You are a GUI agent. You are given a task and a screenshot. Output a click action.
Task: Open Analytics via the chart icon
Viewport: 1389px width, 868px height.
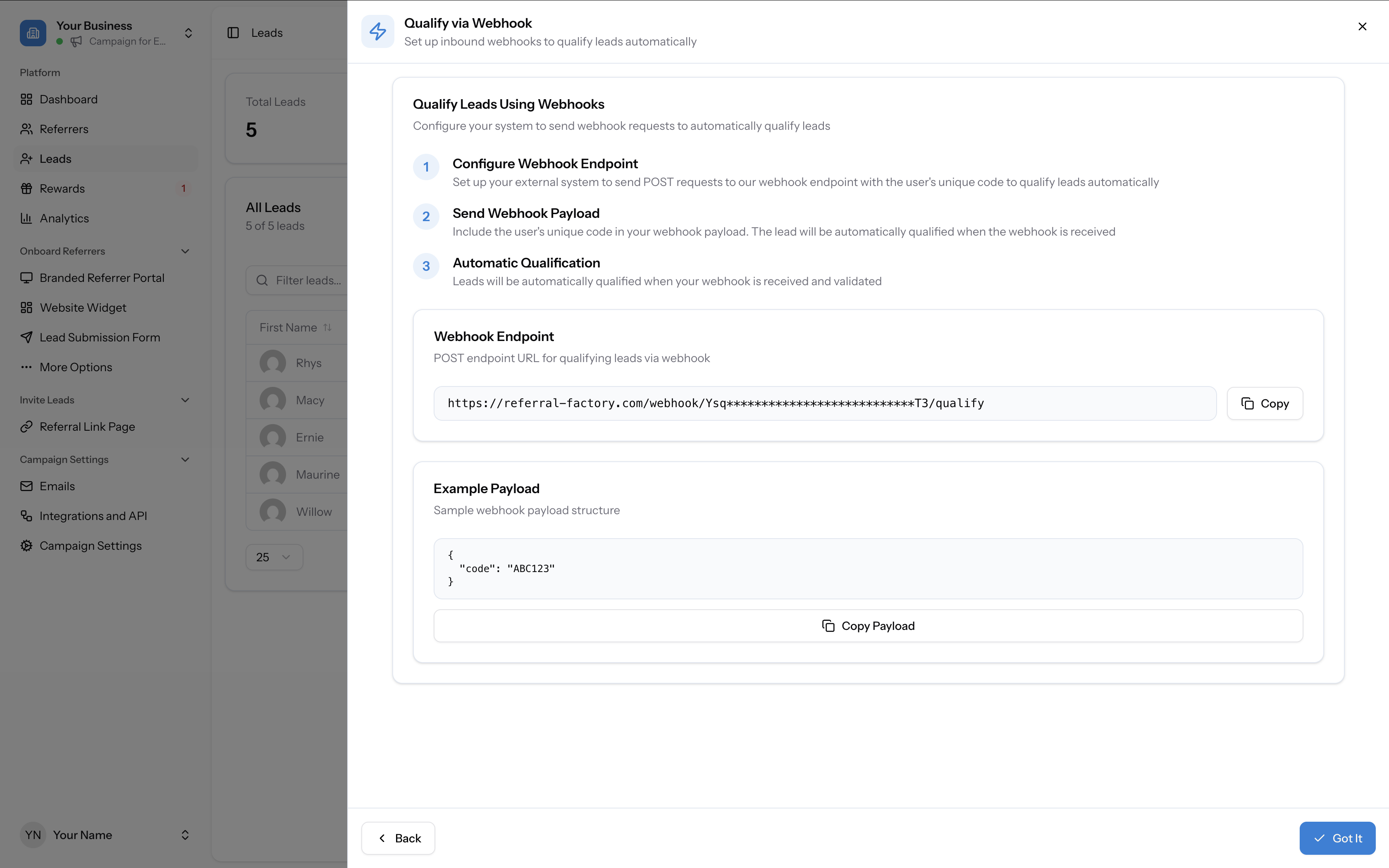tap(26, 218)
